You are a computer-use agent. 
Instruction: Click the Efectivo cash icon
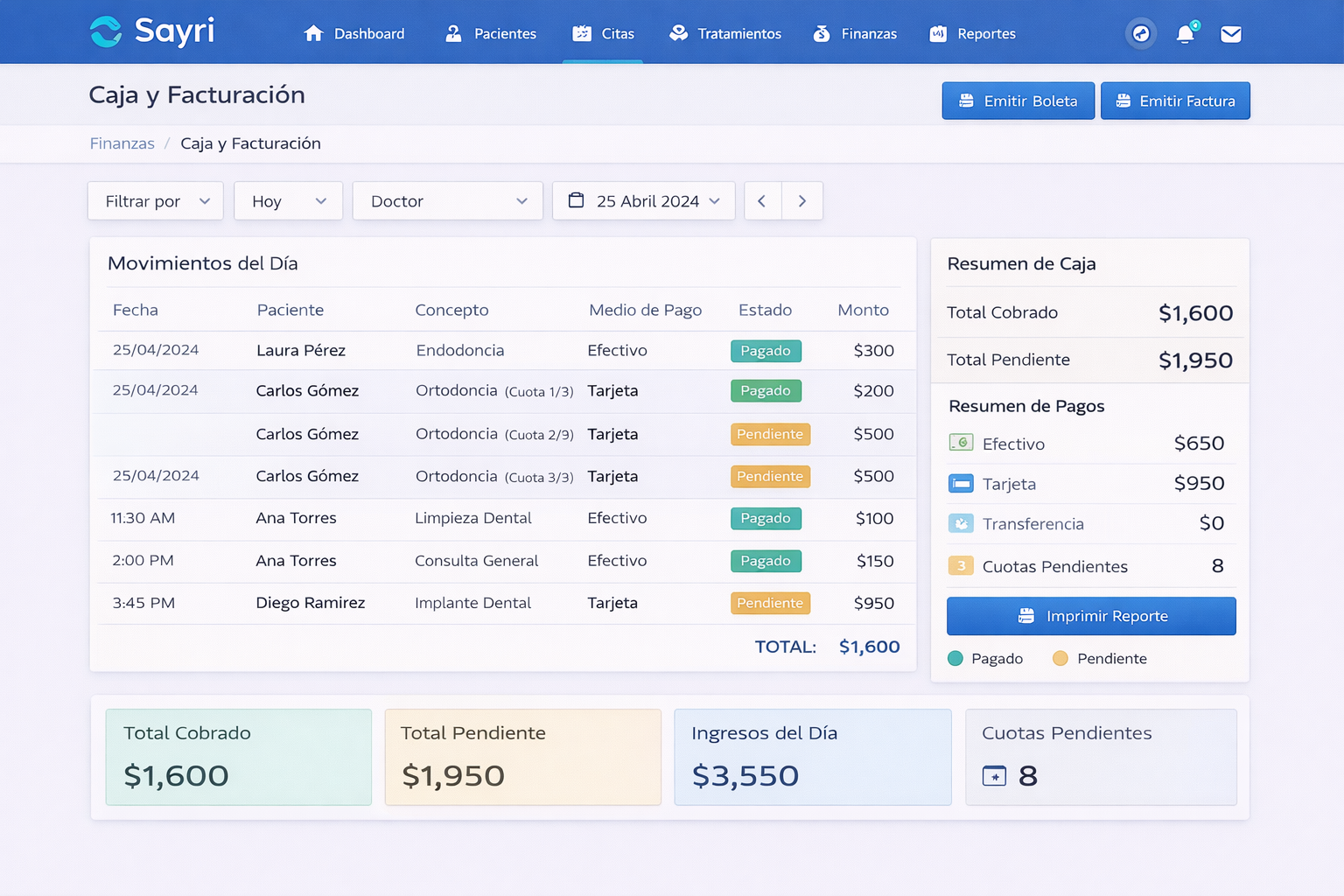point(961,443)
